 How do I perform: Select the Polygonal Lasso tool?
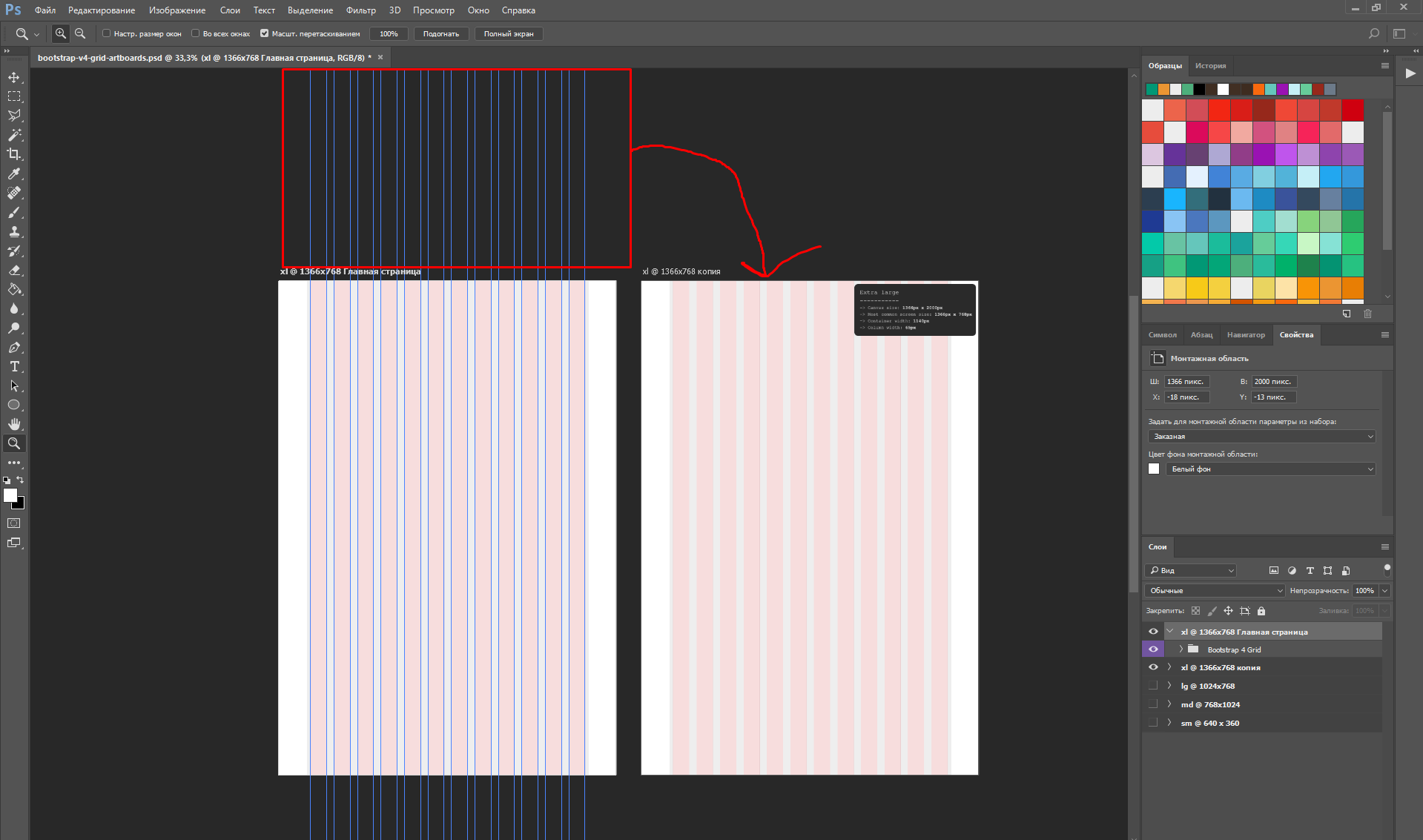point(14,116)
